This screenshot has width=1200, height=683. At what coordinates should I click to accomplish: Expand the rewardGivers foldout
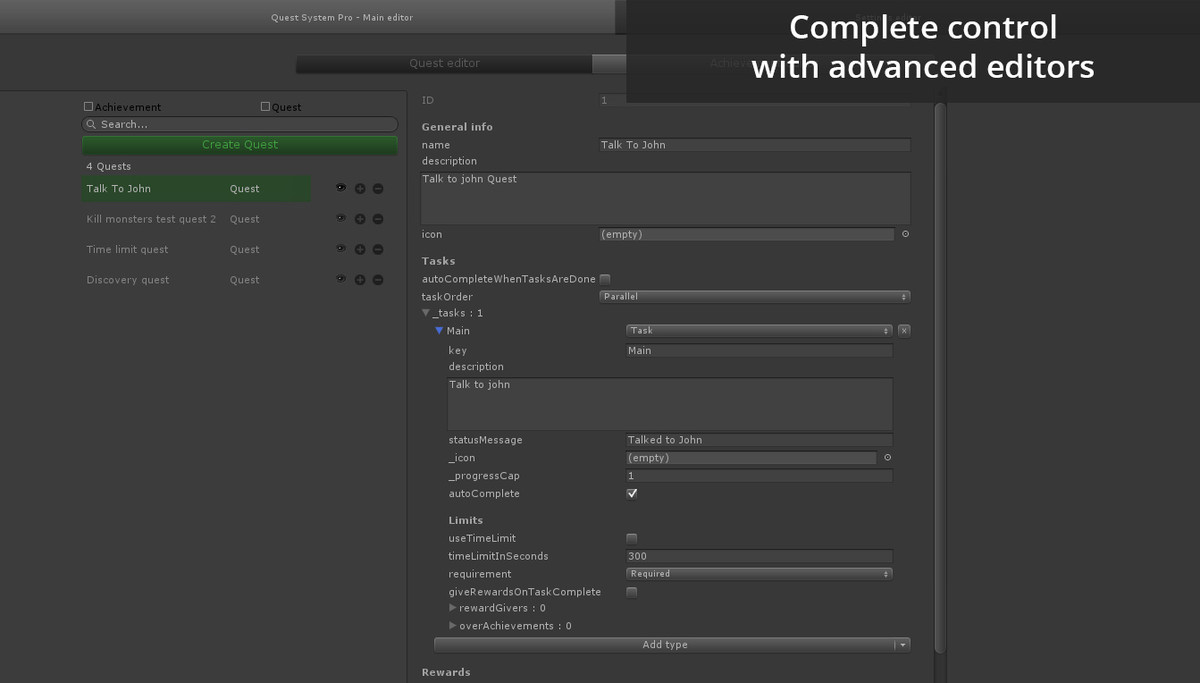click(453, 608)
